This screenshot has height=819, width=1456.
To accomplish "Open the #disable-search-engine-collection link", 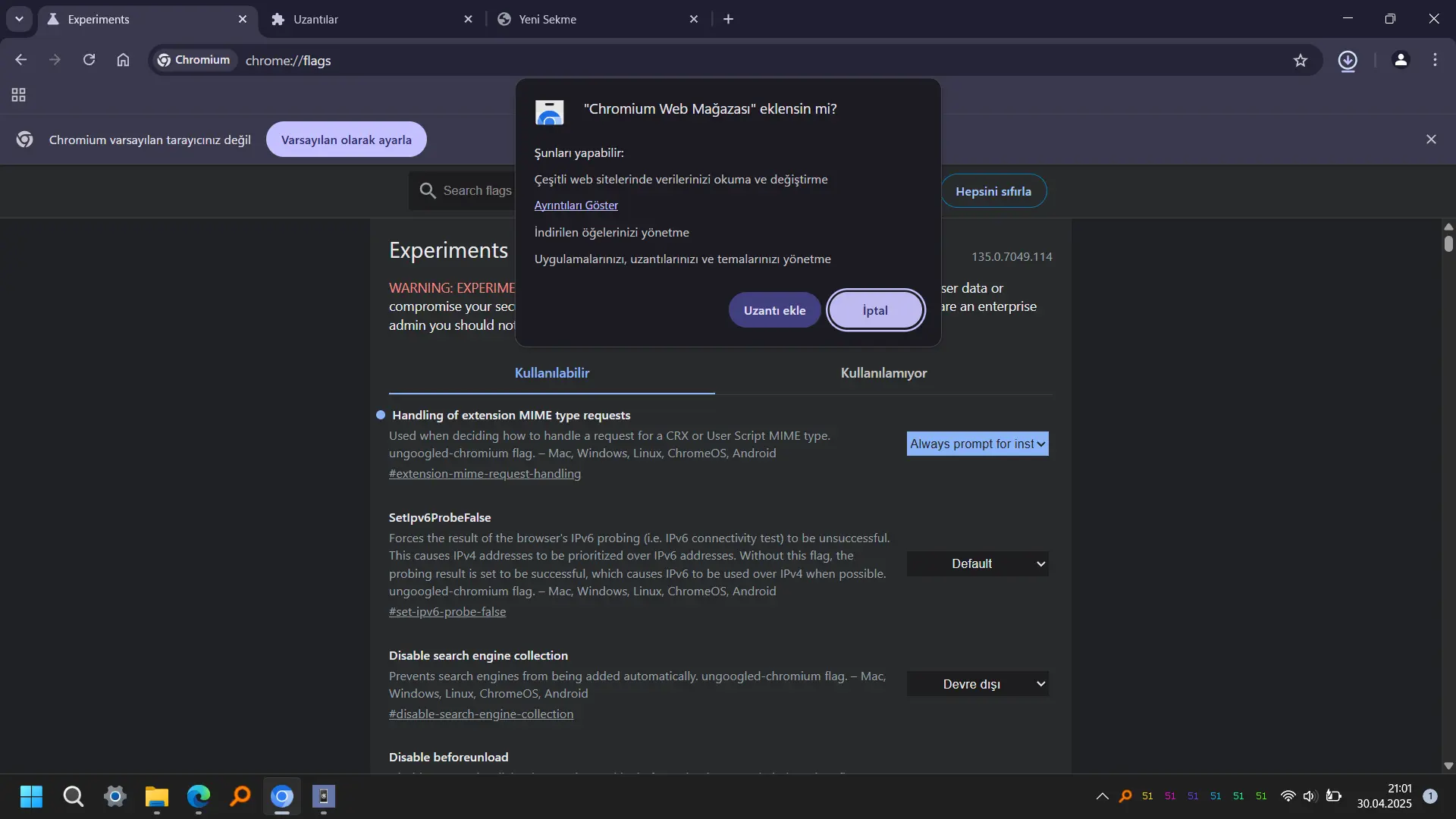I will click(481, 714).
